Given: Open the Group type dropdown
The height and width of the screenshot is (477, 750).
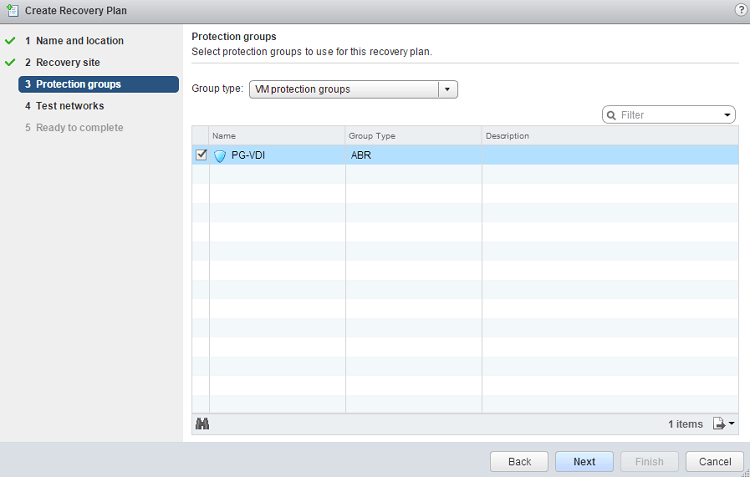Looking at the screenshot, I should pyautogui.click(x=447, y=89).
